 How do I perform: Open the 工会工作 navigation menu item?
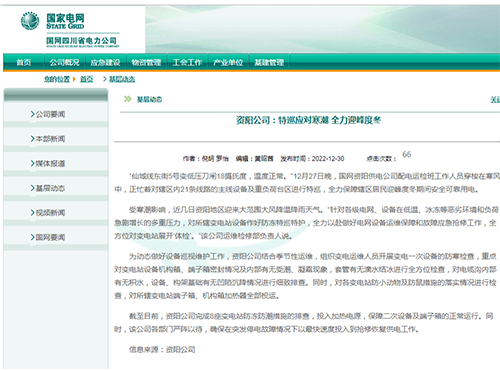[187, 62]
